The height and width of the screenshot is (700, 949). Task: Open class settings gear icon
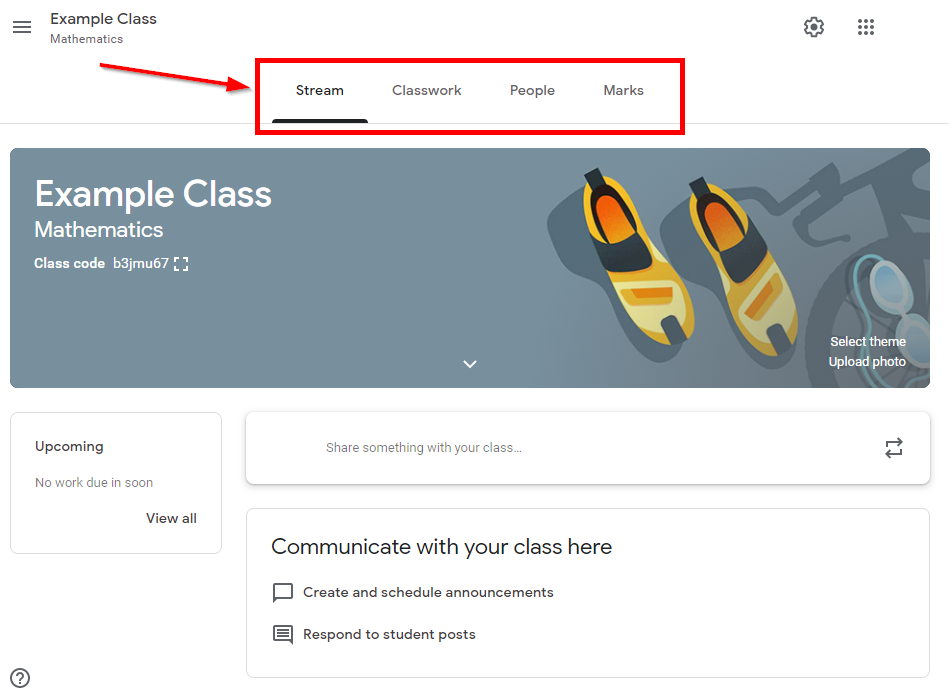click(x=813, y=27)
